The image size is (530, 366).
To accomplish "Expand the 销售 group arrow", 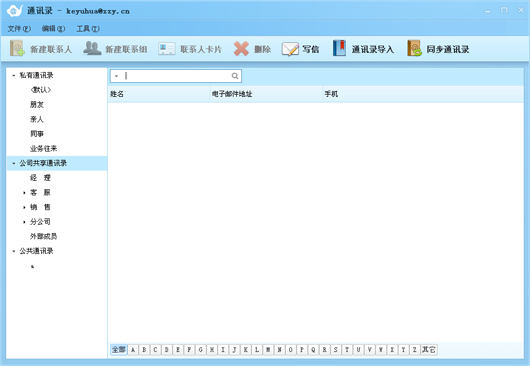I will [x=24, y=207].
